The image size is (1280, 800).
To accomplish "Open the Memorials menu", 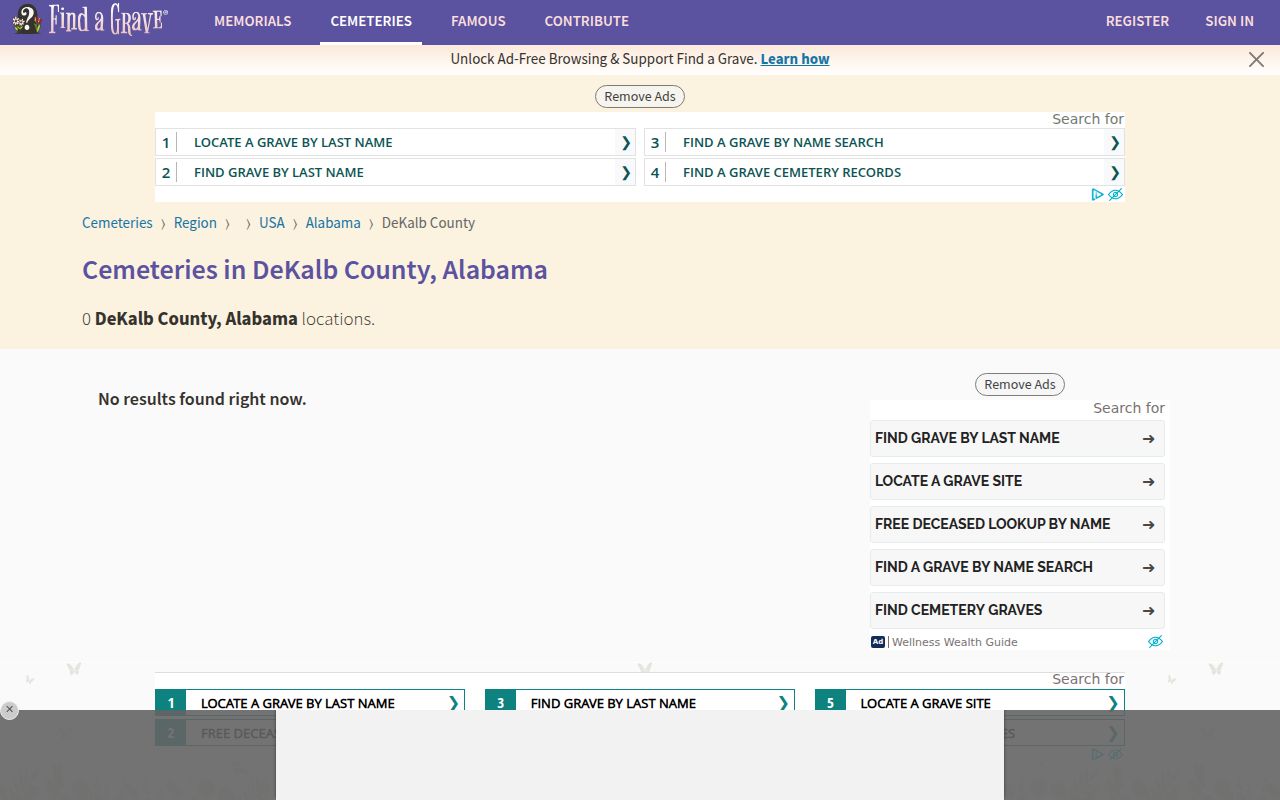I will pos(253,21).
